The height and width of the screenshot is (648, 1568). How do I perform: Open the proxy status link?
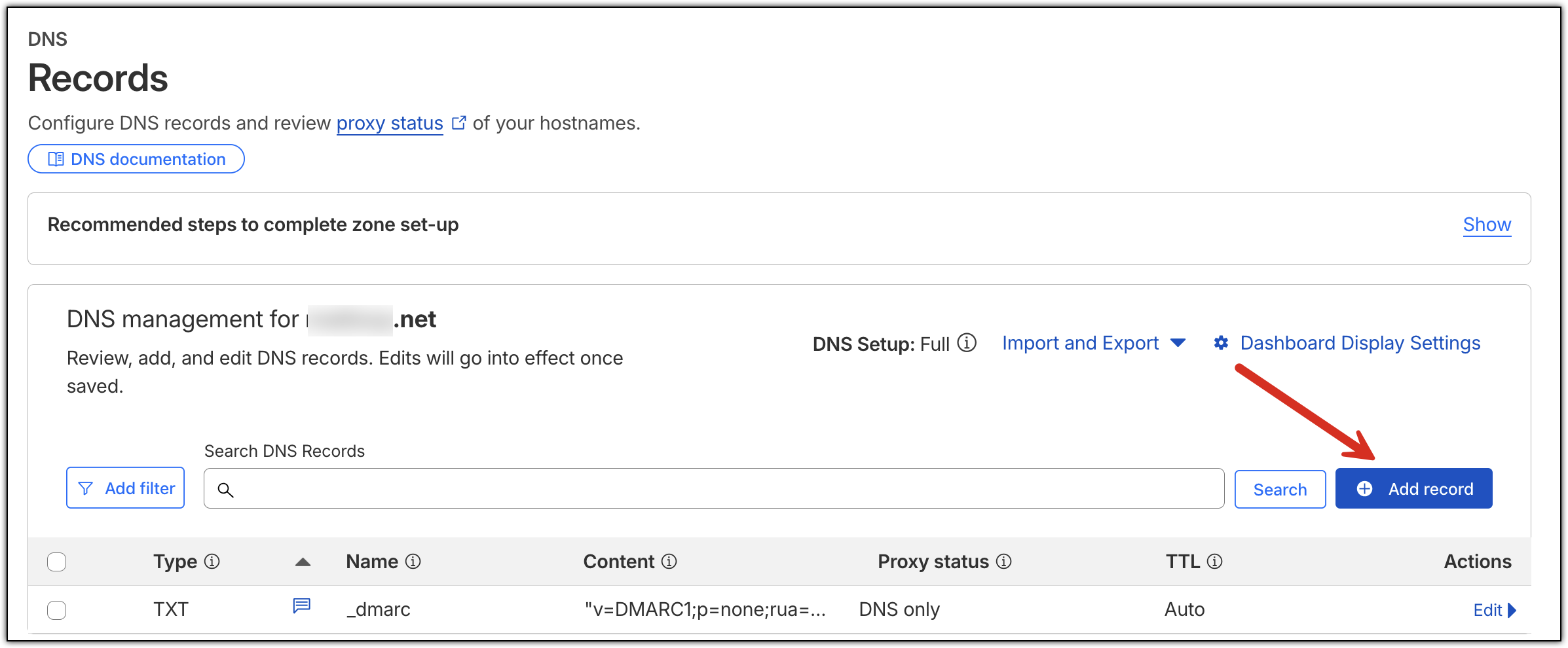click(390, 123)
